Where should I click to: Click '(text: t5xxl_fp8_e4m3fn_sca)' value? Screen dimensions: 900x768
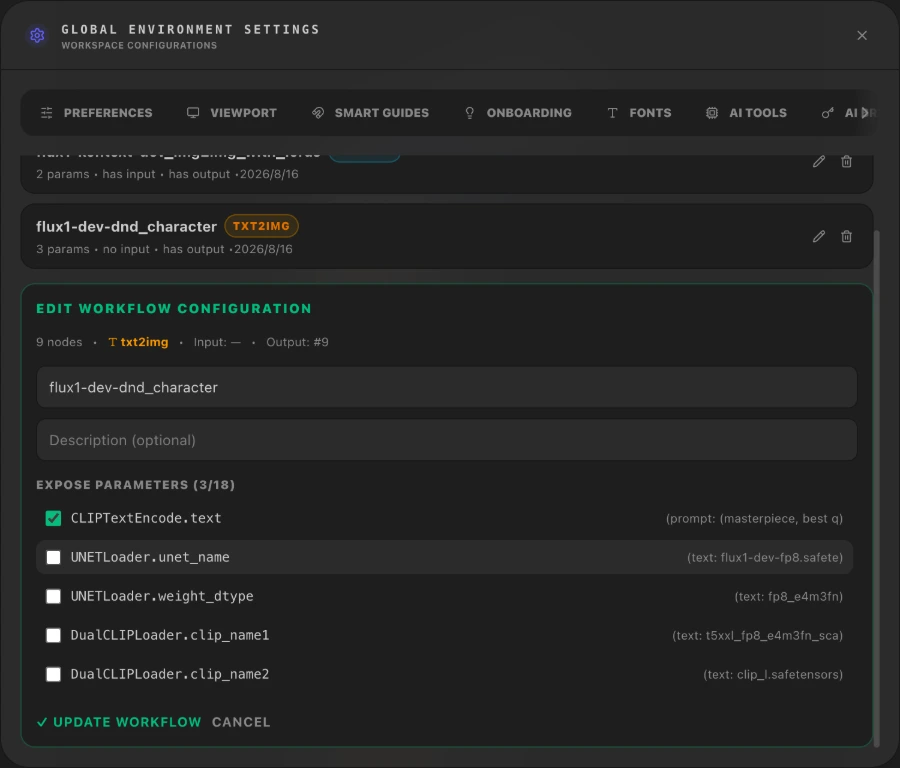coord(758,635)
